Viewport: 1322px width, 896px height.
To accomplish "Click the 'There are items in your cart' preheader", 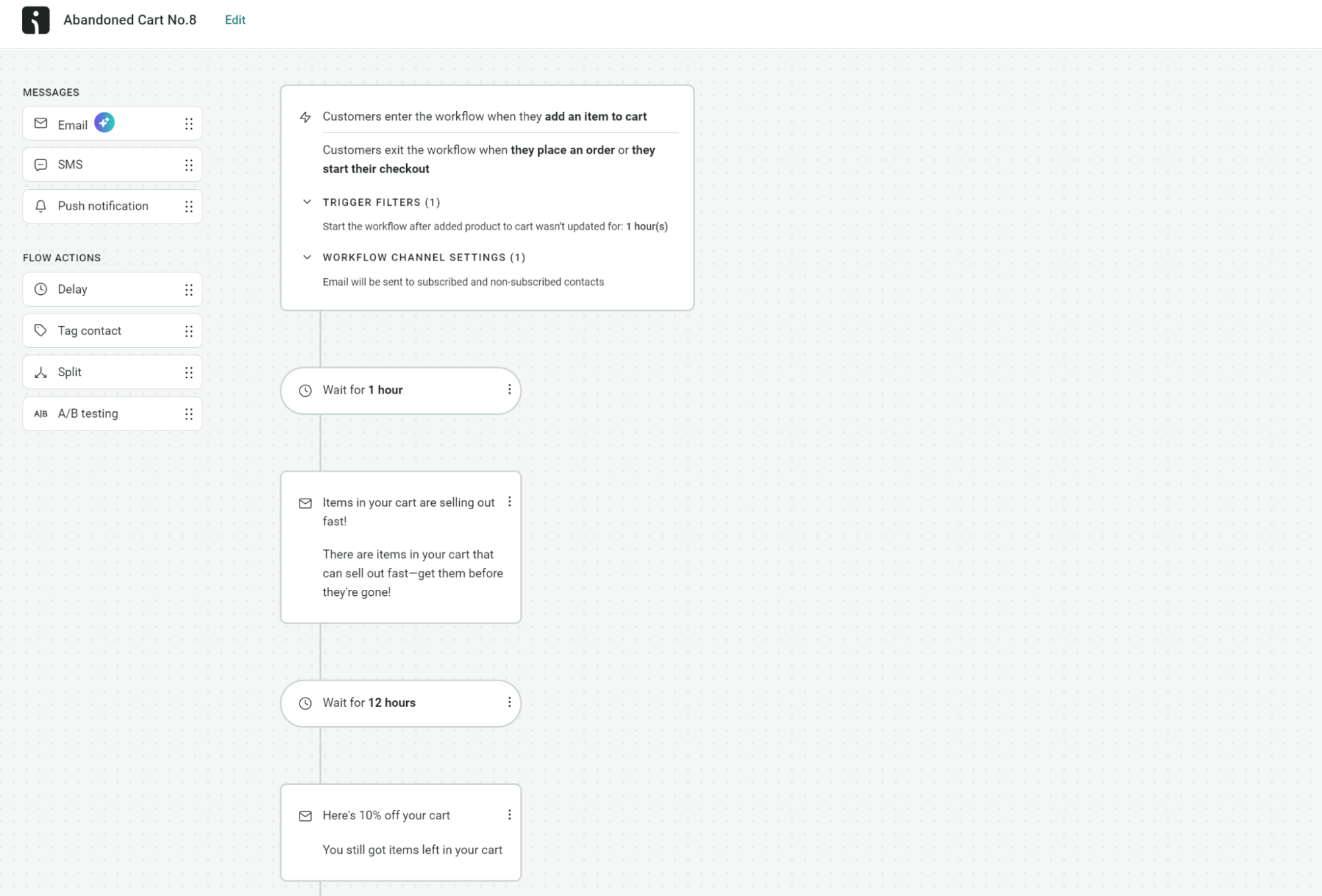I will 413,573.
